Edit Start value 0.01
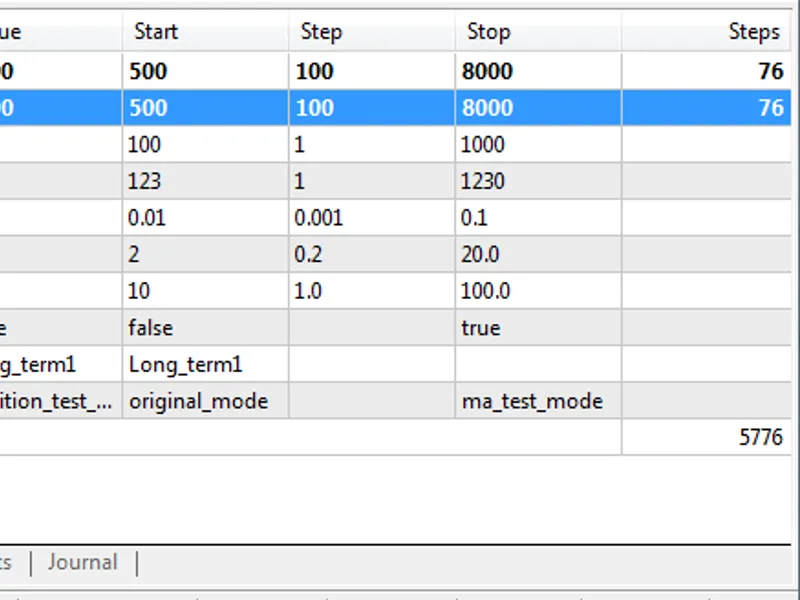Viewport: 800px width, 600px height. pyautogui.click(x=206, y=218)
